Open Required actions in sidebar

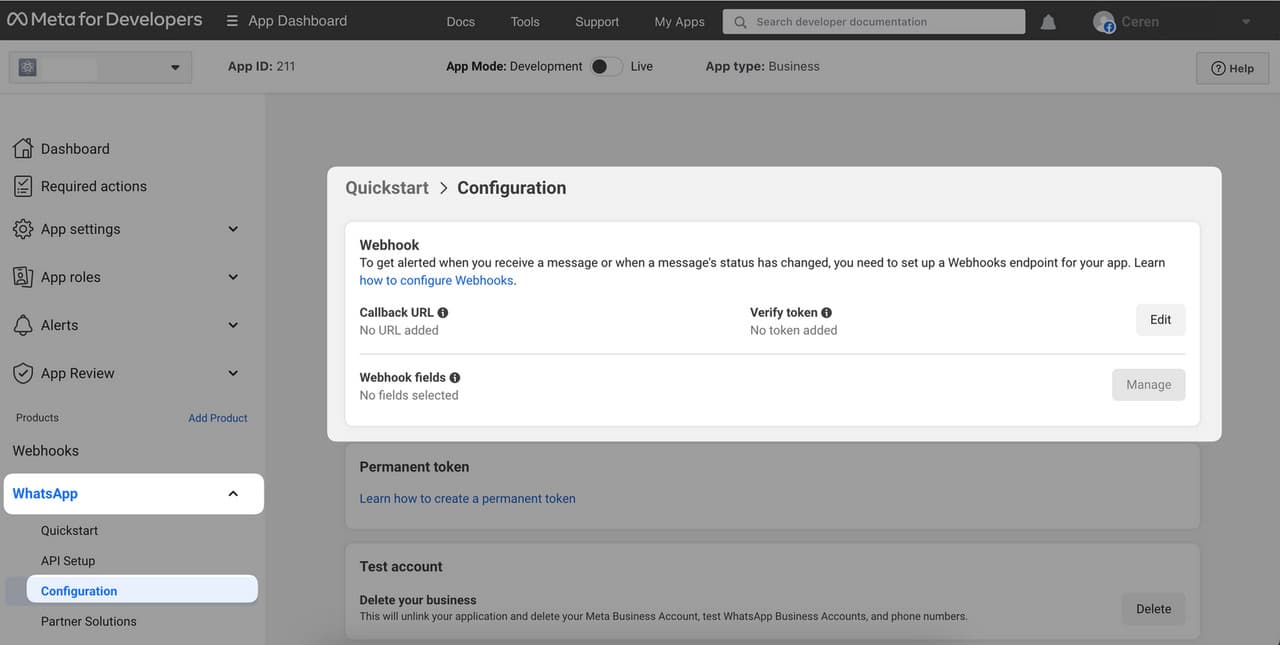(x=93, y=186)
